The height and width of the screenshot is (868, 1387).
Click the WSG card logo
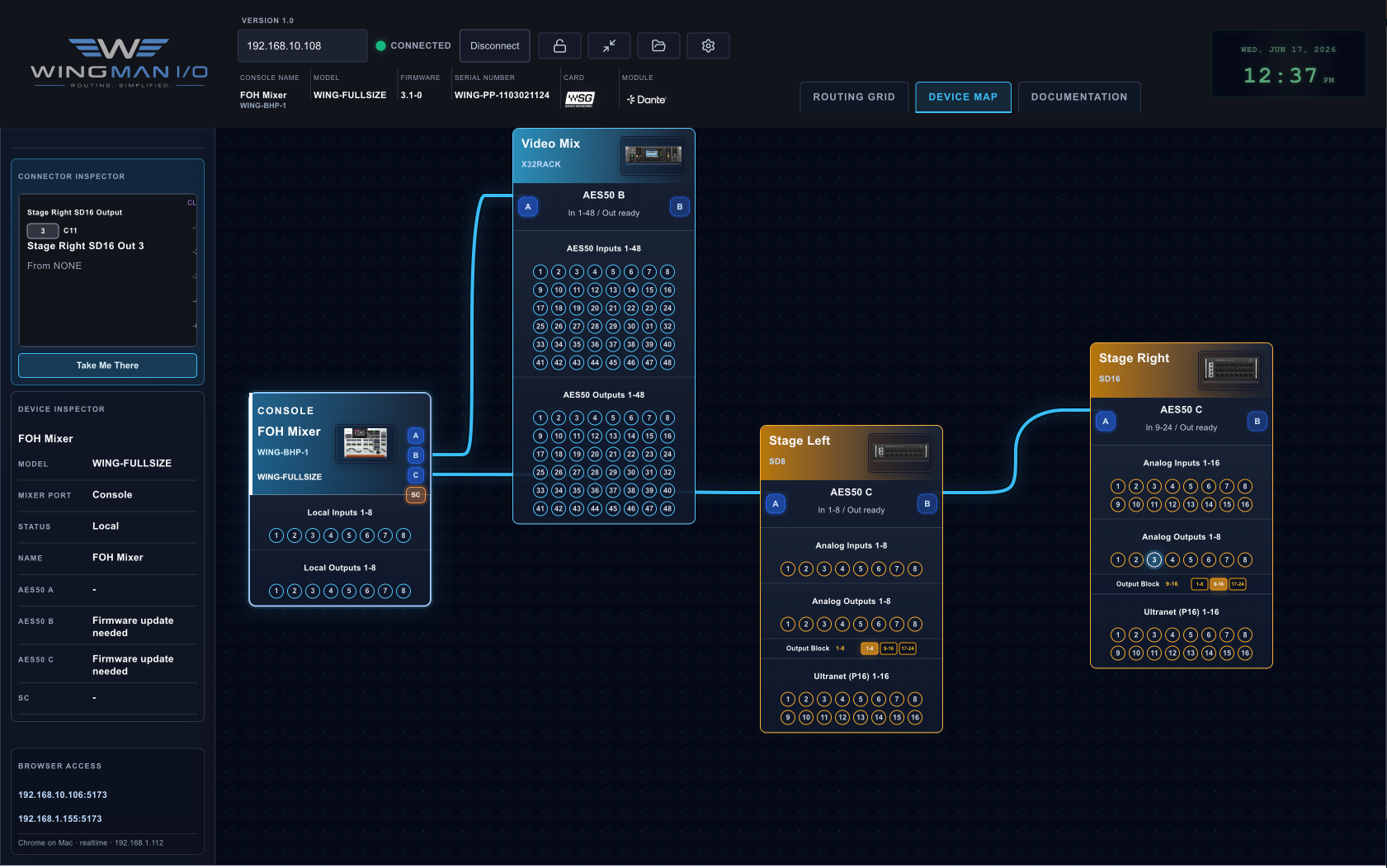click(x=579, y=99)
